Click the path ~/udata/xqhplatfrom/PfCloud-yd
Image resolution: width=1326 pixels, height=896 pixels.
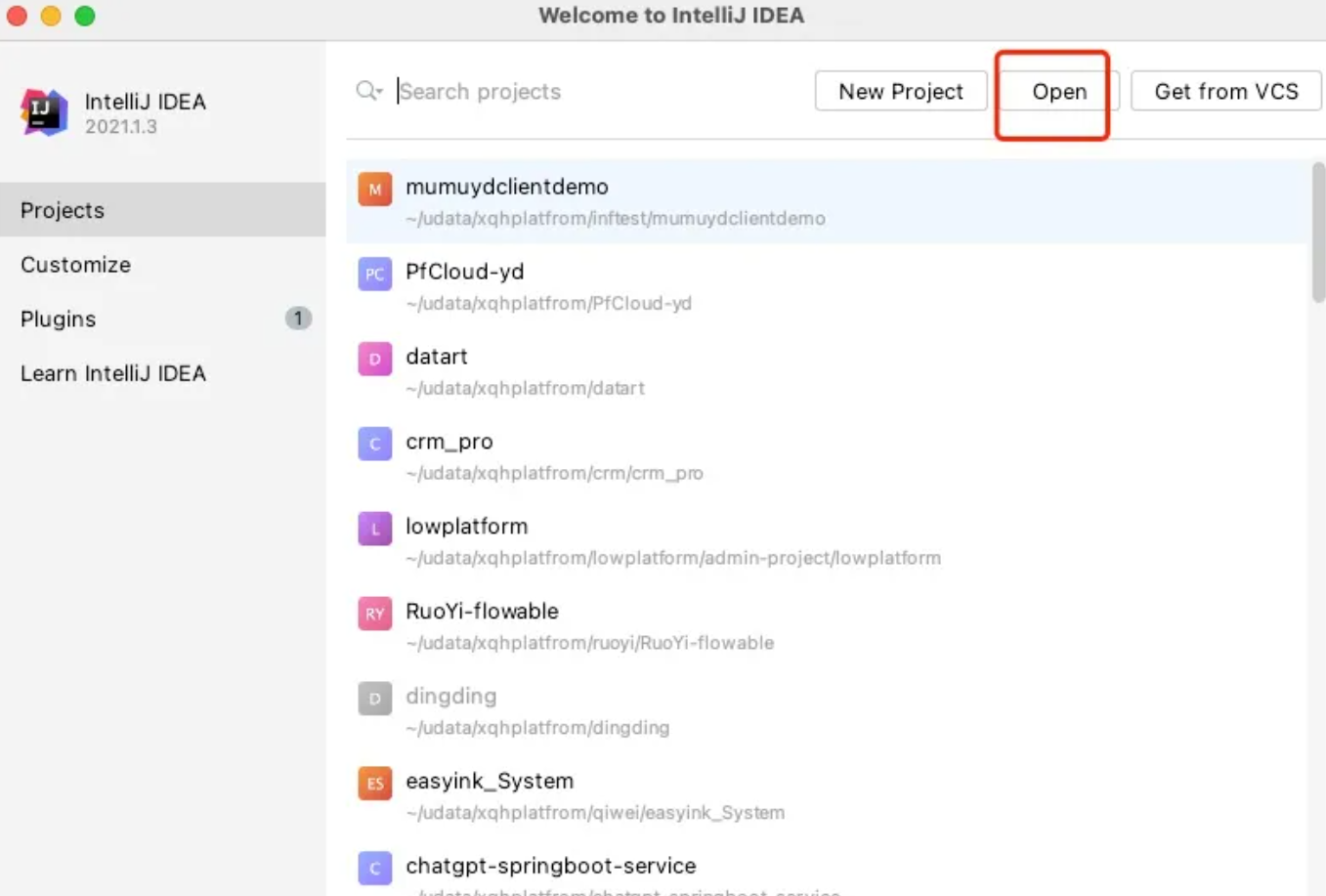(548, 304)
